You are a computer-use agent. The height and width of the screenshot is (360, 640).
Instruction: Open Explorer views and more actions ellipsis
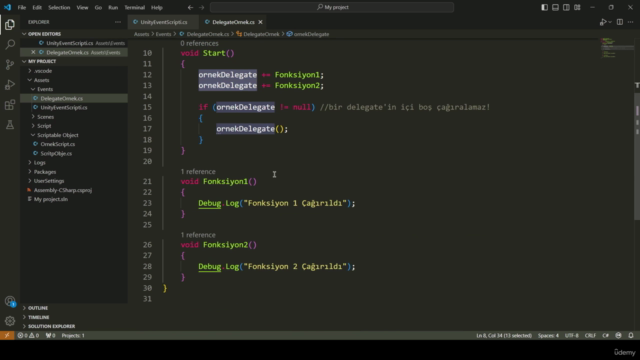[118, 22]
